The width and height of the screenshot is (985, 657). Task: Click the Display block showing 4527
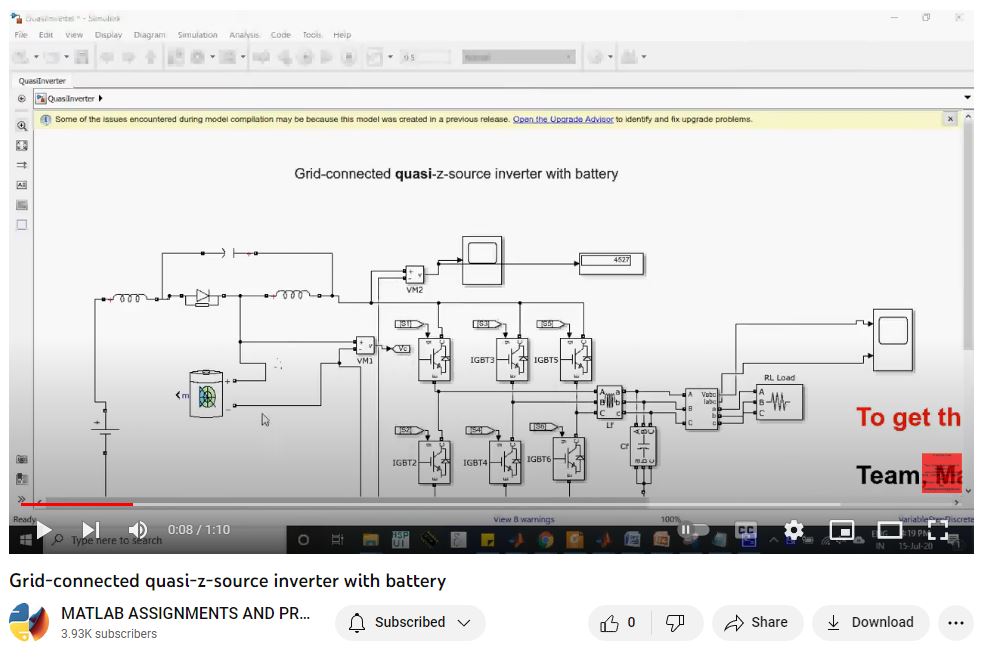611,264
